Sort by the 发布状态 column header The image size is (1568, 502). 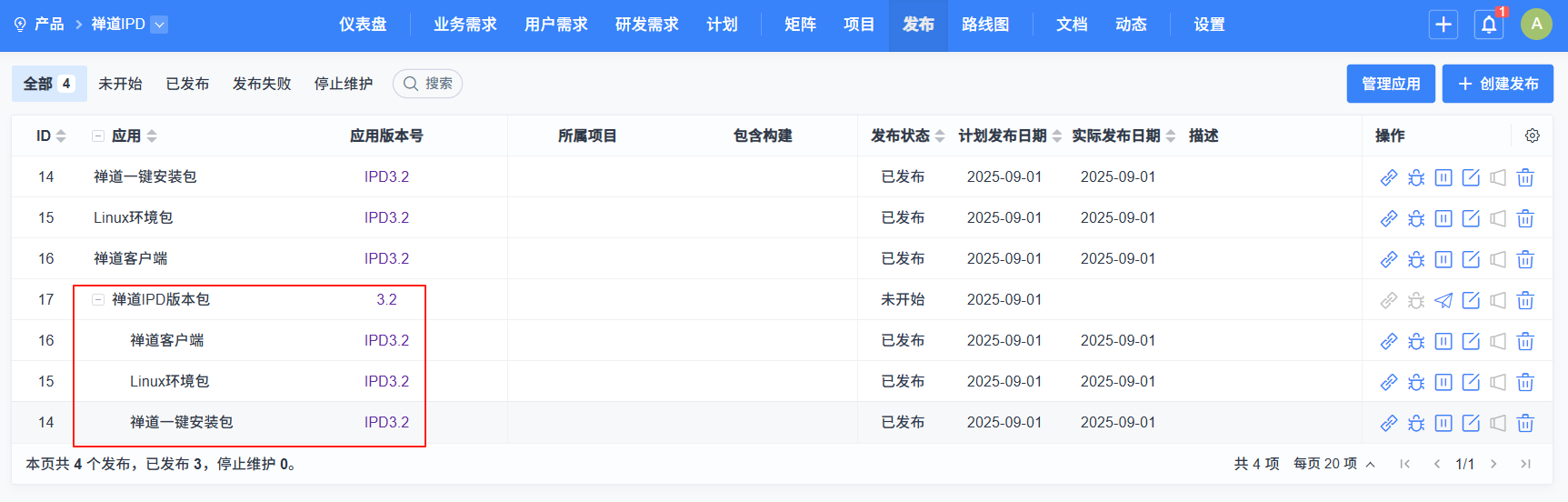click(907, 136)
